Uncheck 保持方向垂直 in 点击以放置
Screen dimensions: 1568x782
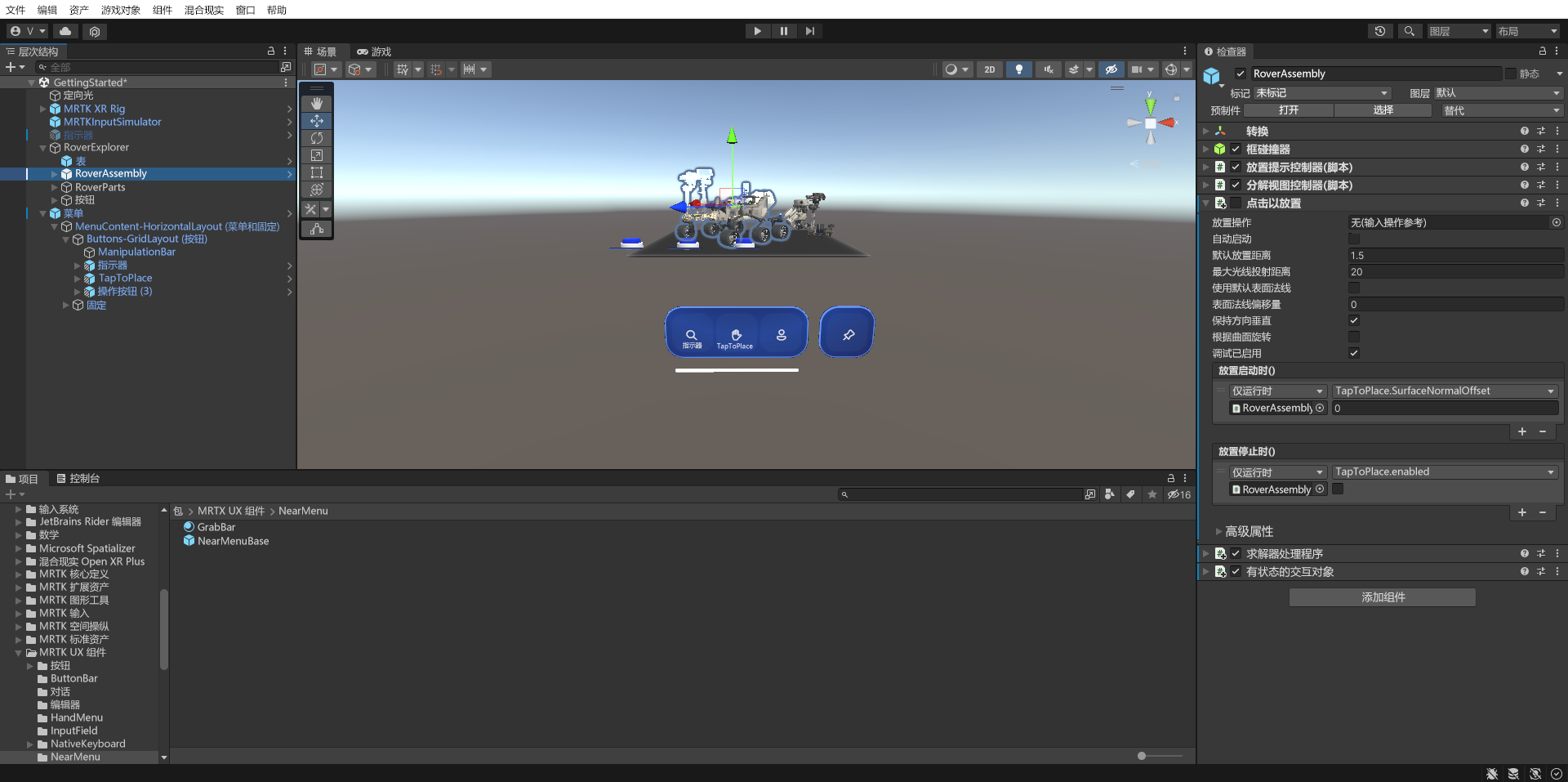click(1354, 320)
